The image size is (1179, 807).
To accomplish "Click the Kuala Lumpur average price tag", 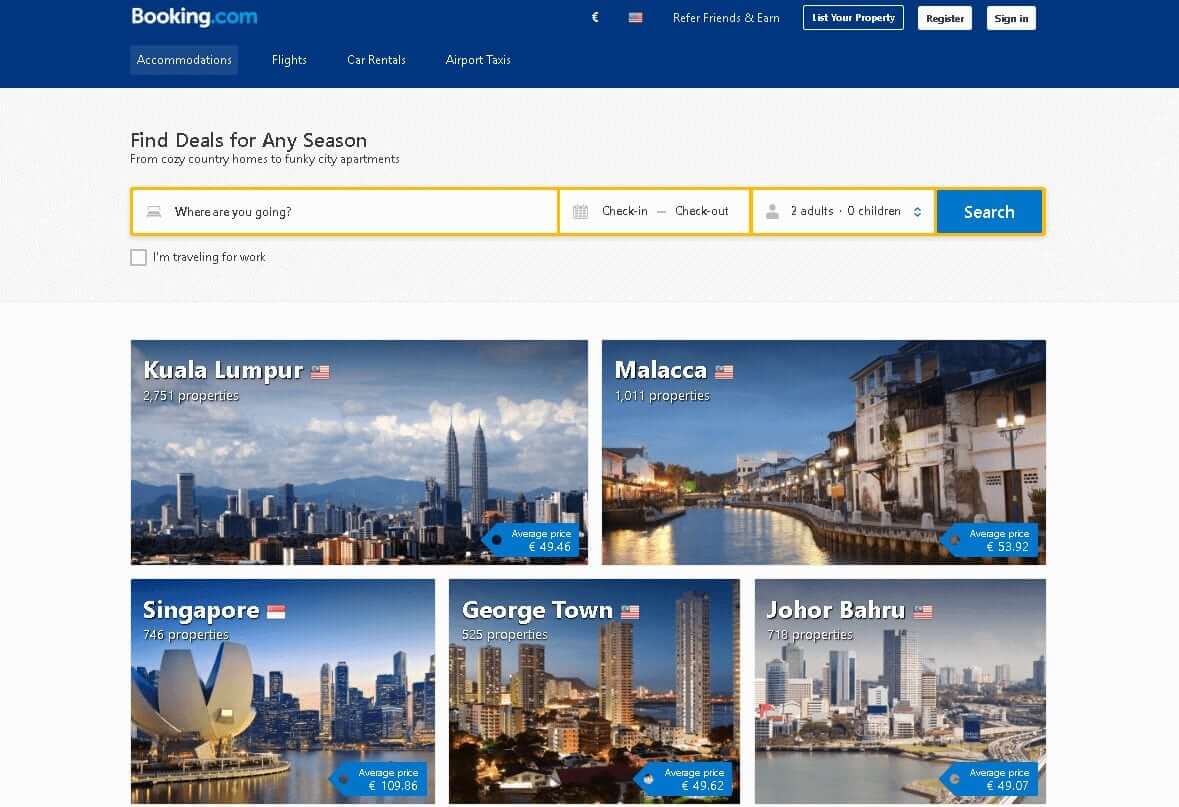I will tap(534, 540).
